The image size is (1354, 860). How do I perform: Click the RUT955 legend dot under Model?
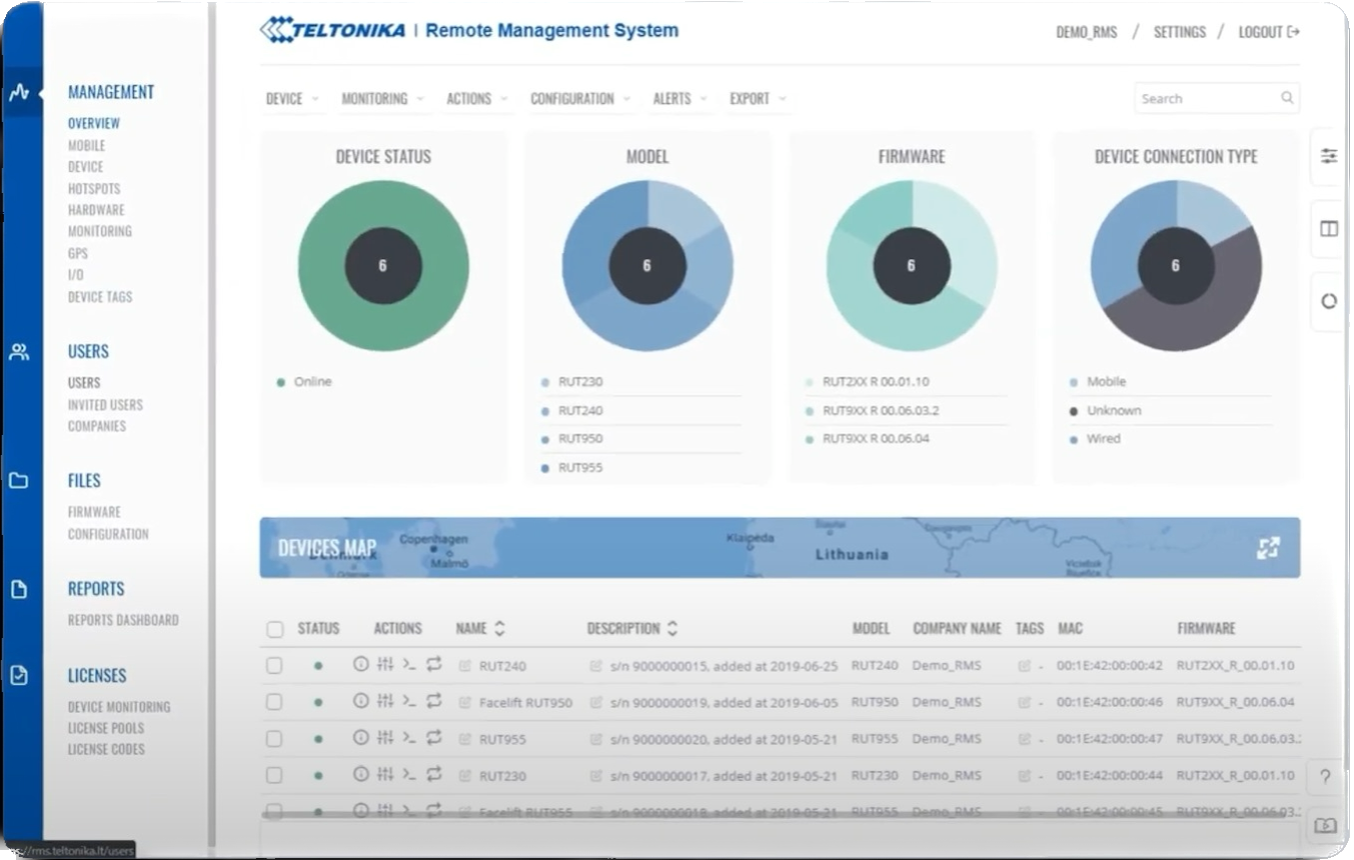(545, 468)
